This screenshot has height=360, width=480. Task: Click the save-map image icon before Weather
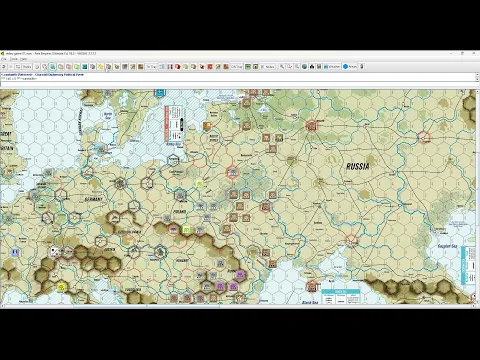pos(319,67)
